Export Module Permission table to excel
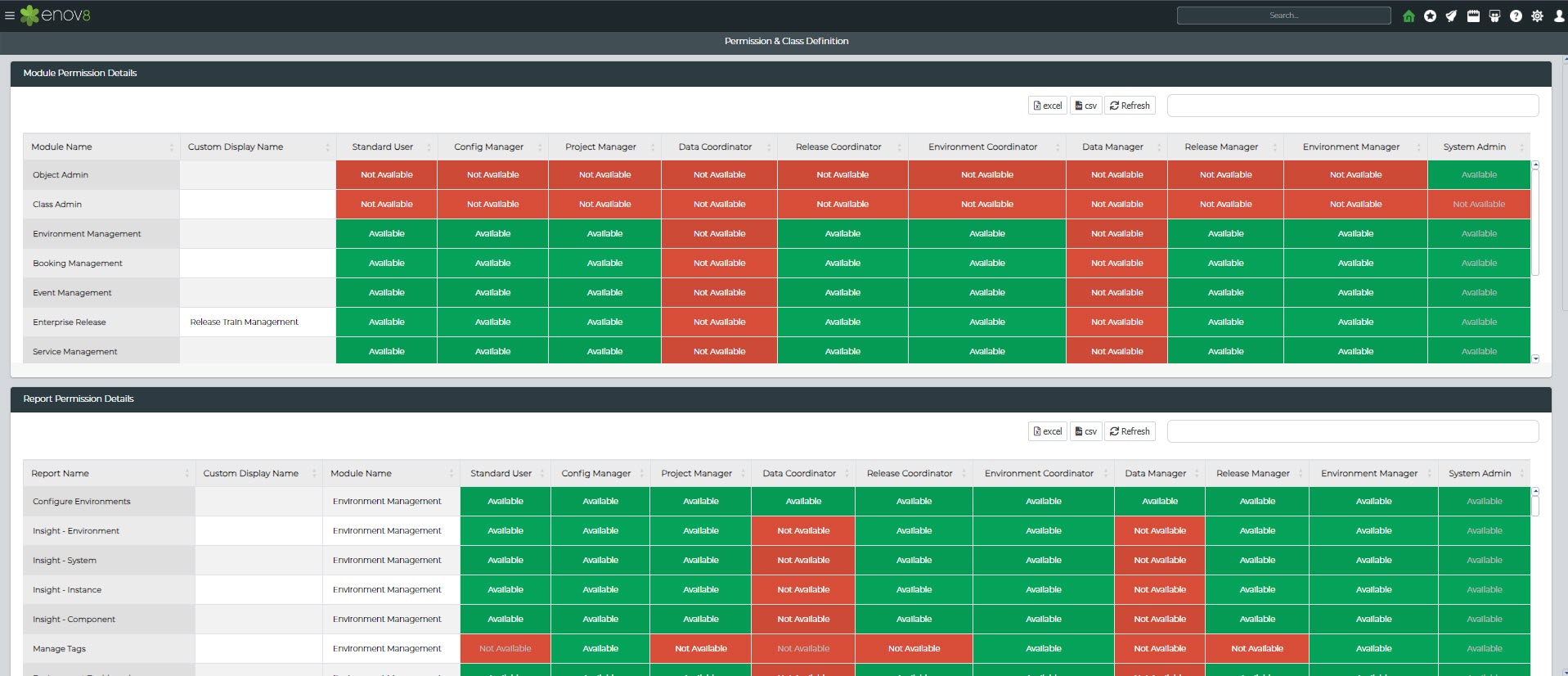The width and height of the screenshot is (1568, 676). coord(1047,106)
